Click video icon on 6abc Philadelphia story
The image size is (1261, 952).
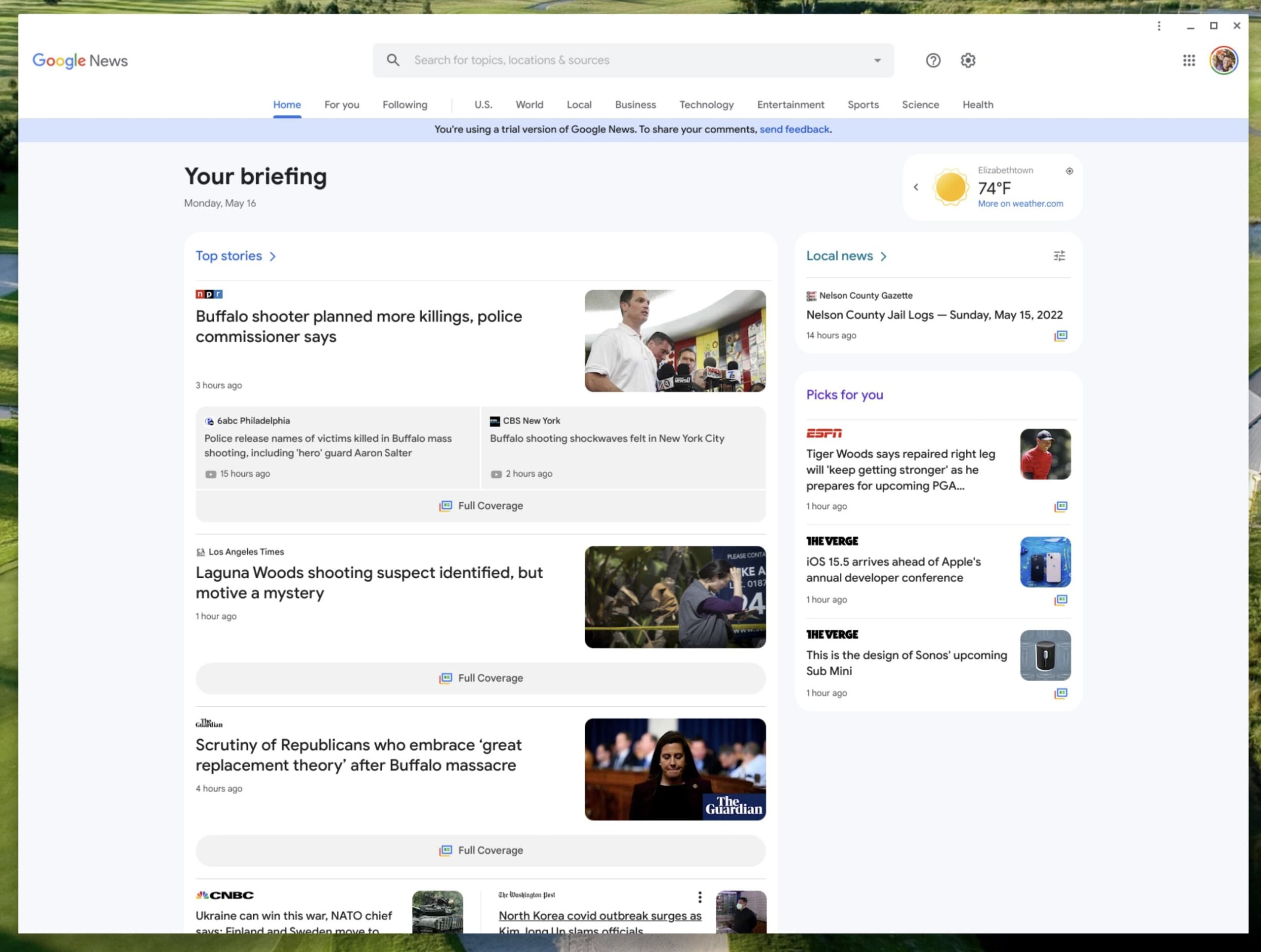[210, 474]
